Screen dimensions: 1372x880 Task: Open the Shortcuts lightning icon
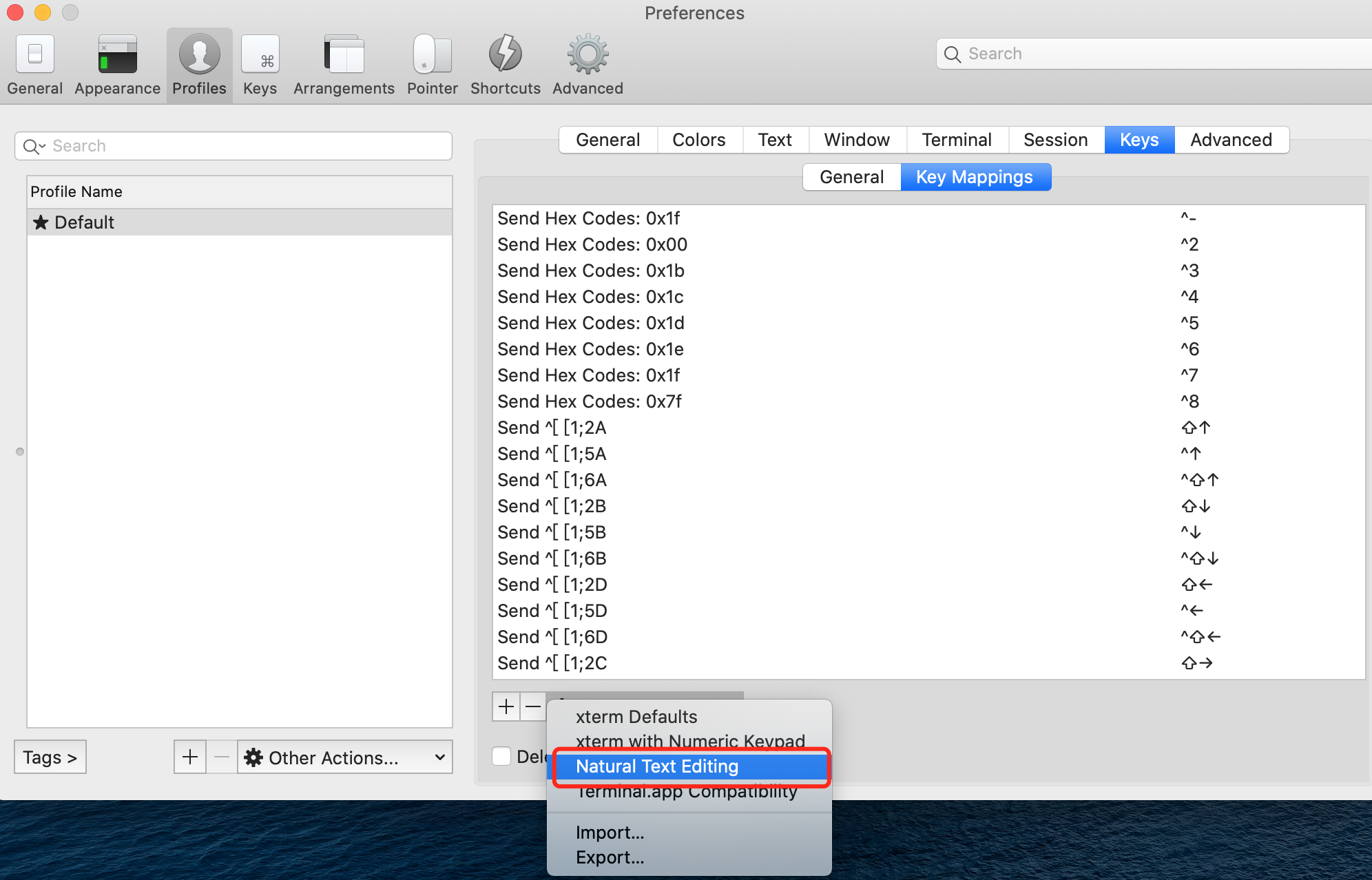tap(505, 65)
